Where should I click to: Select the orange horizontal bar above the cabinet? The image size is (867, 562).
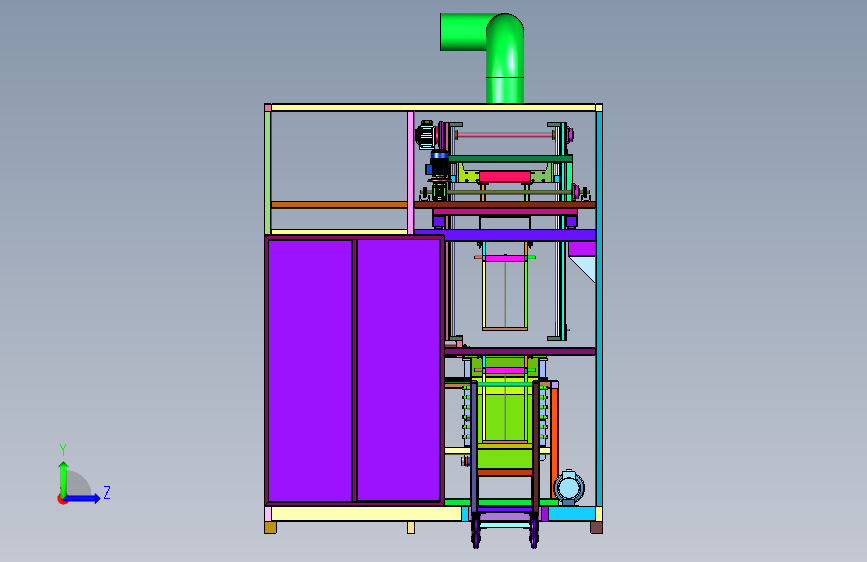click(x=340, y=205)
